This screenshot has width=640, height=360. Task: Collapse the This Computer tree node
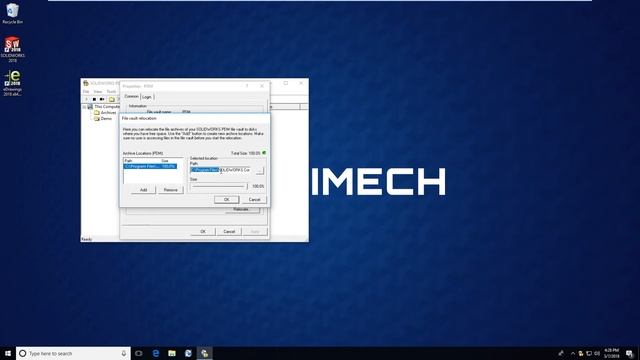(x=84, y=107)
